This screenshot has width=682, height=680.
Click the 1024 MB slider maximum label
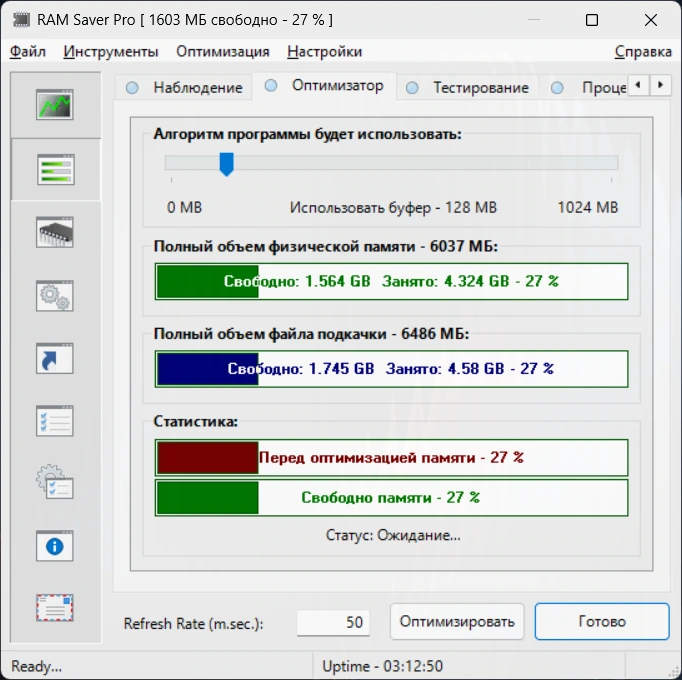pos(588,207)
